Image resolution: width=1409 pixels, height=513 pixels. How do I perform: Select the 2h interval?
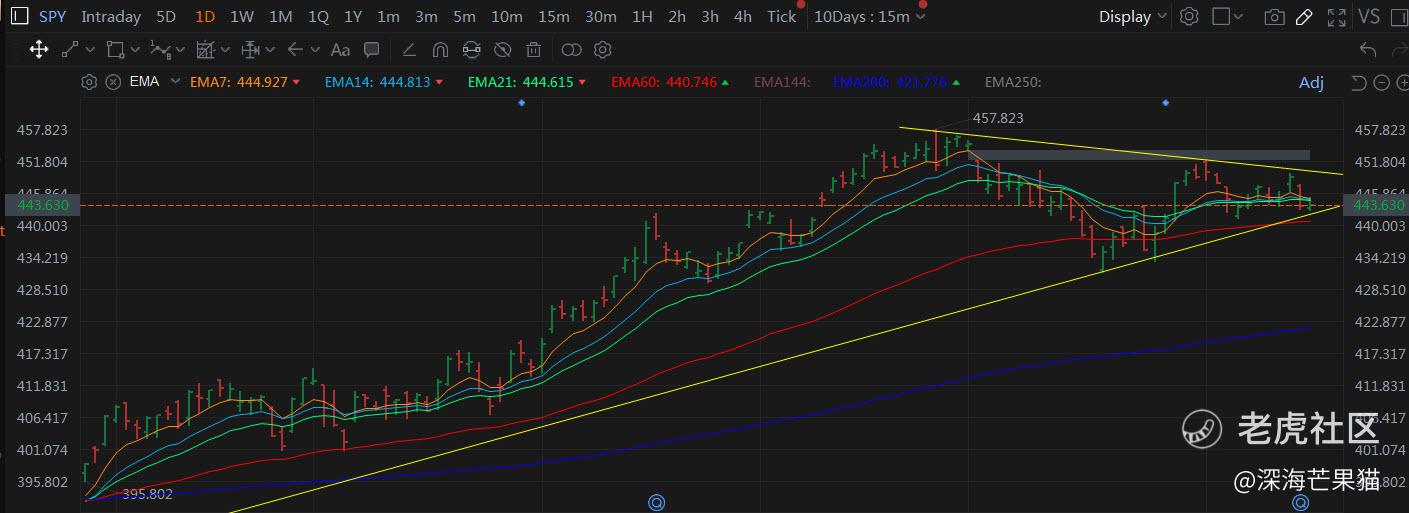pos(677,16)
